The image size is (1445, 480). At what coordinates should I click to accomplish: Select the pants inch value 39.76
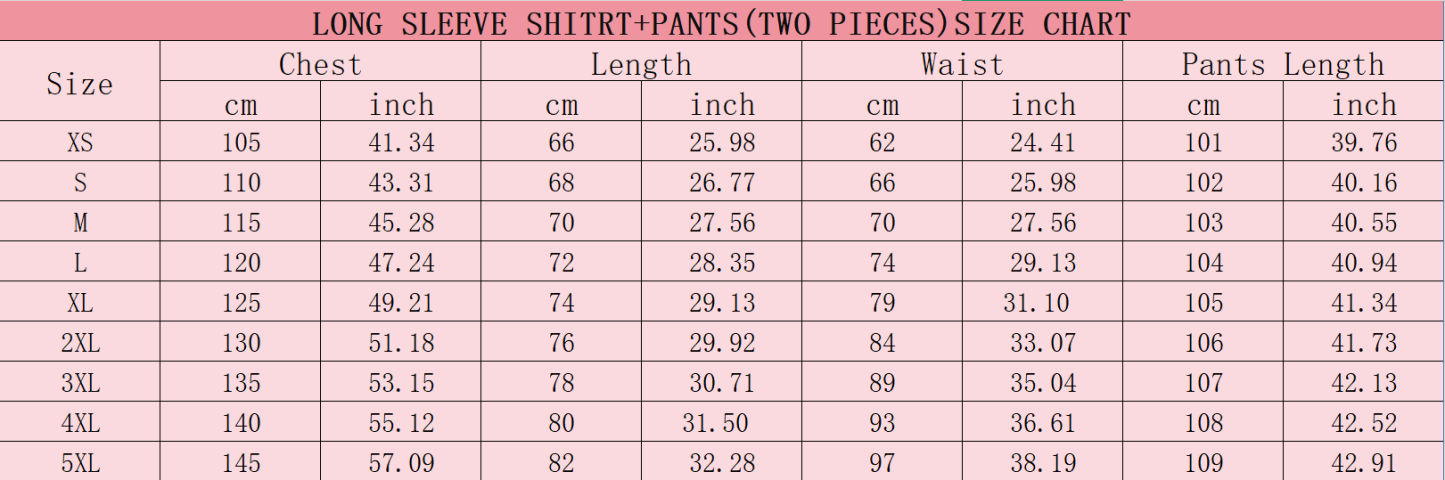(x=1364, y=142)
